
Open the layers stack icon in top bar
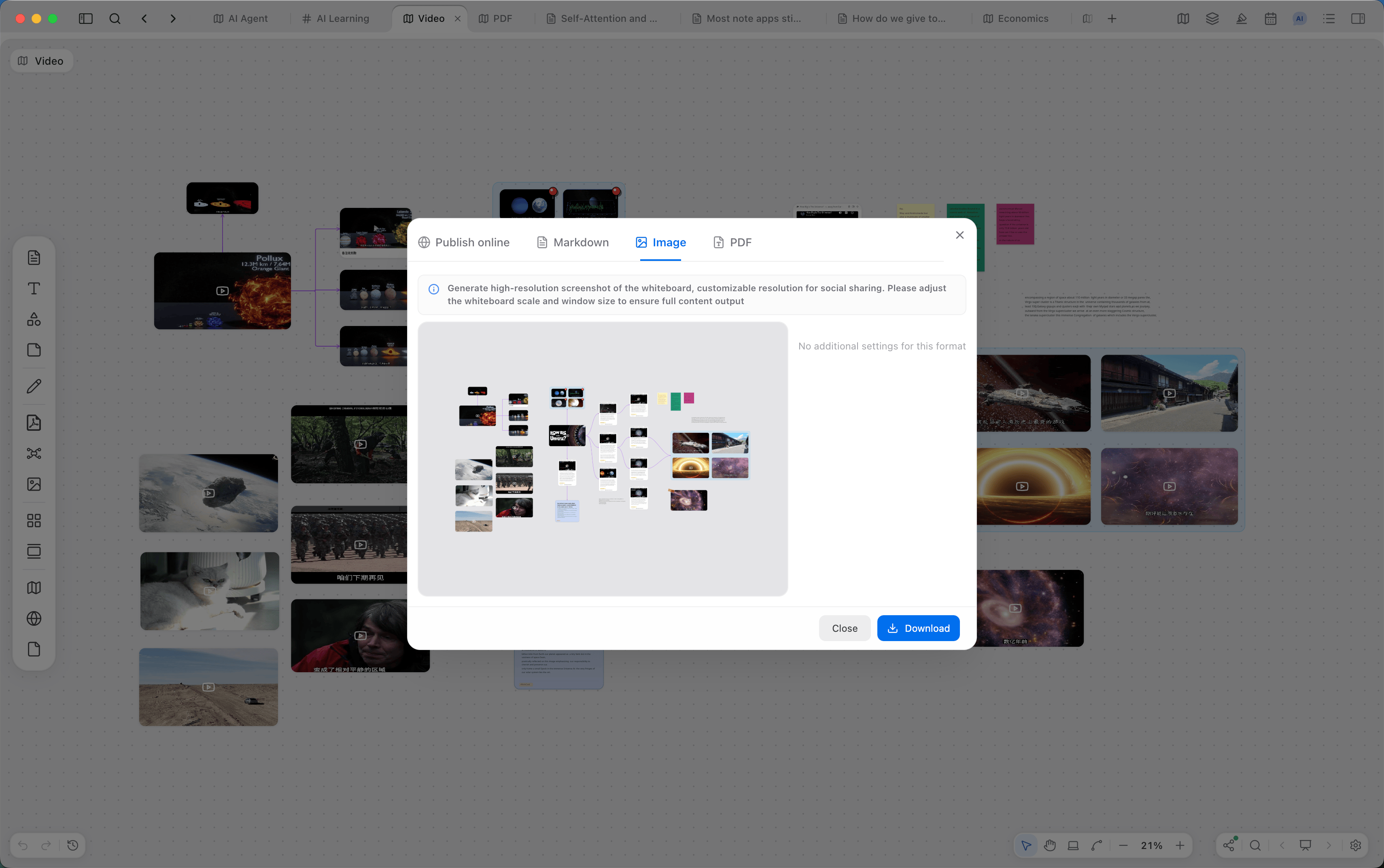(x=1212, y=18)
